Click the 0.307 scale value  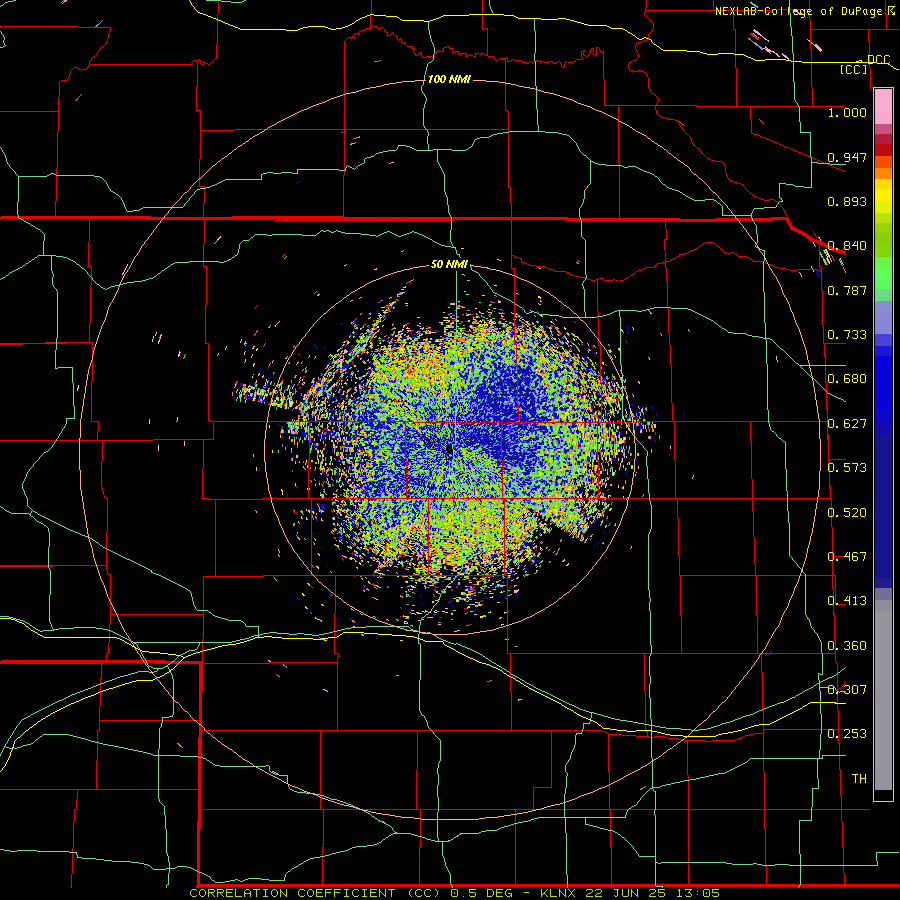[x=847, y=690]
